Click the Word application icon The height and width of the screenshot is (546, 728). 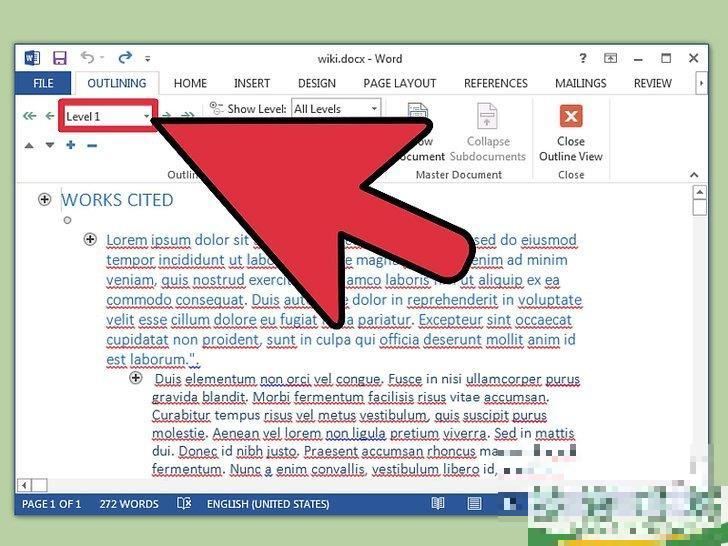coord(32,58)
